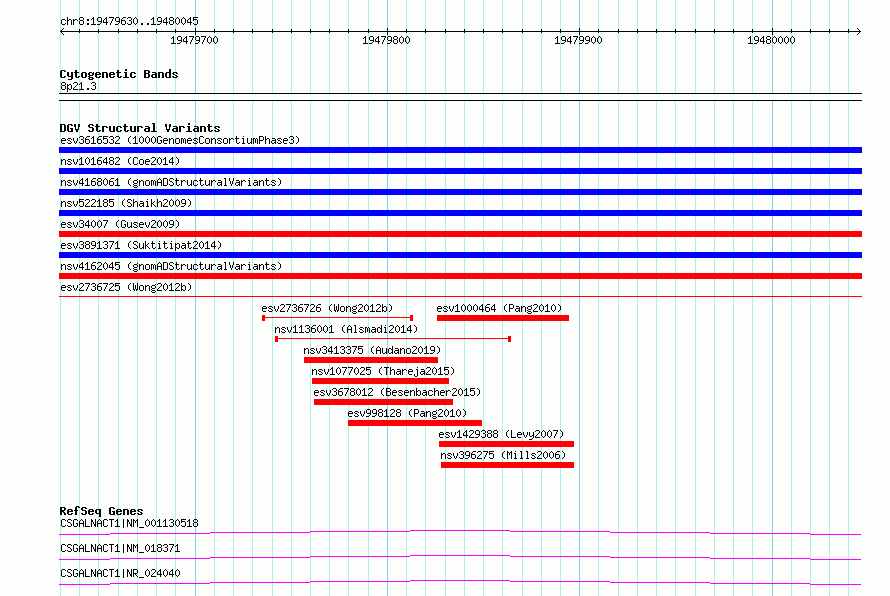
Task: Click nsv4162045 (gnomADStructuralVariants) label
Action: click(171, 266)
